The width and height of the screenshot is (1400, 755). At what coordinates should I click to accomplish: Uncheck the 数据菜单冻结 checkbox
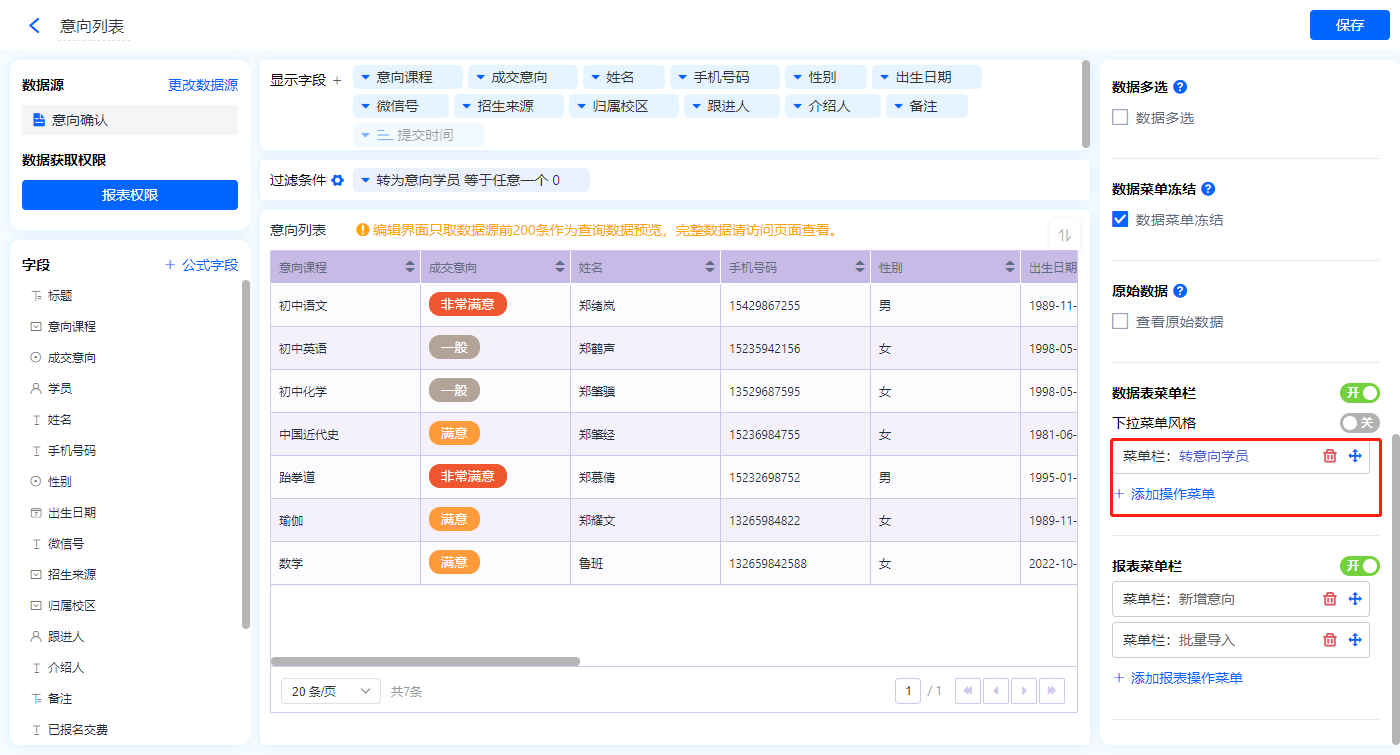(x=1120, y=220)
